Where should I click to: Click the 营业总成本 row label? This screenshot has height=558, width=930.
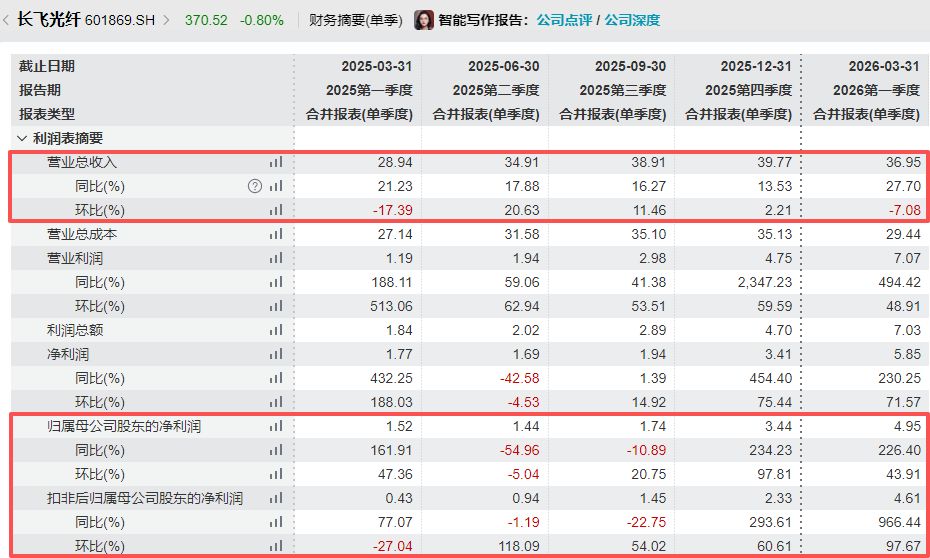82,234
